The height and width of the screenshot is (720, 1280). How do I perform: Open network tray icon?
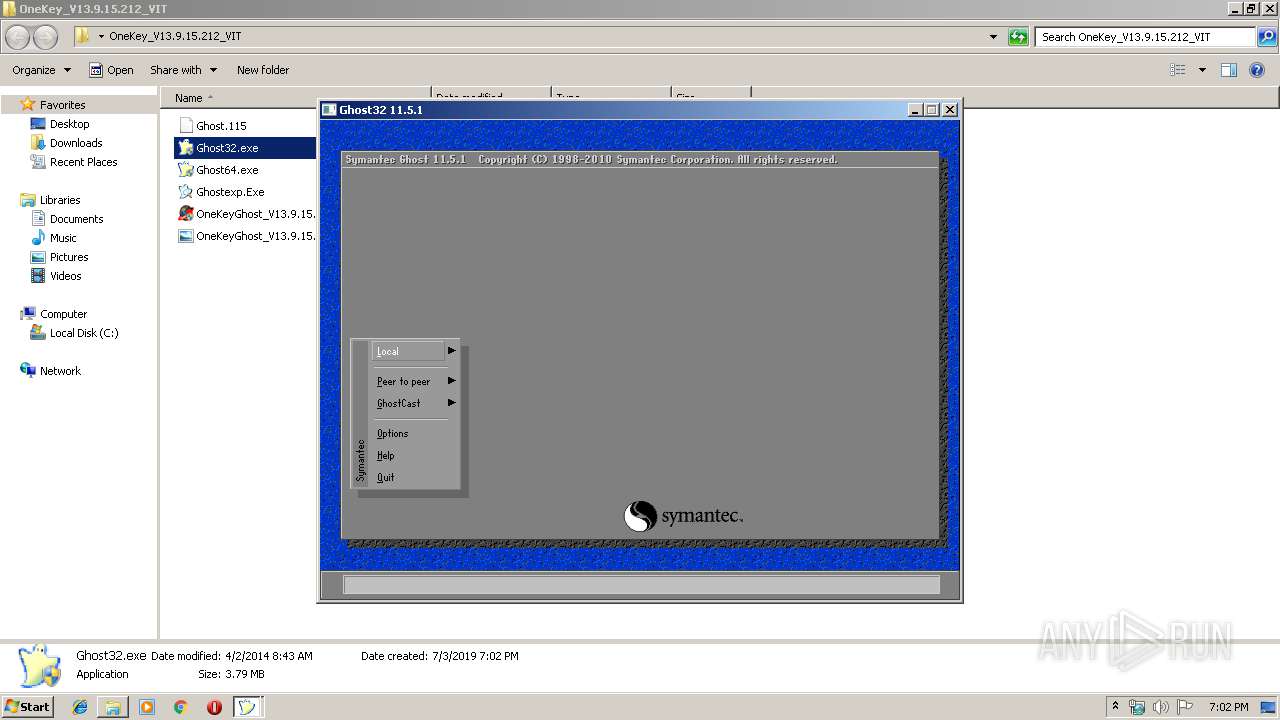pyautogui.click(x=1137, y=707)
